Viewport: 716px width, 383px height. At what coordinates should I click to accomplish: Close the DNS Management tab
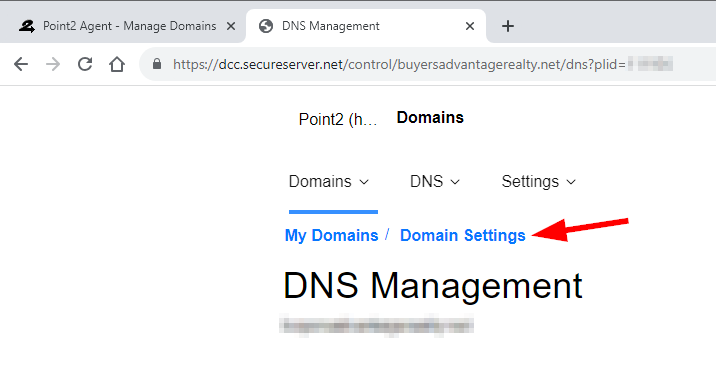coord(470,26)
